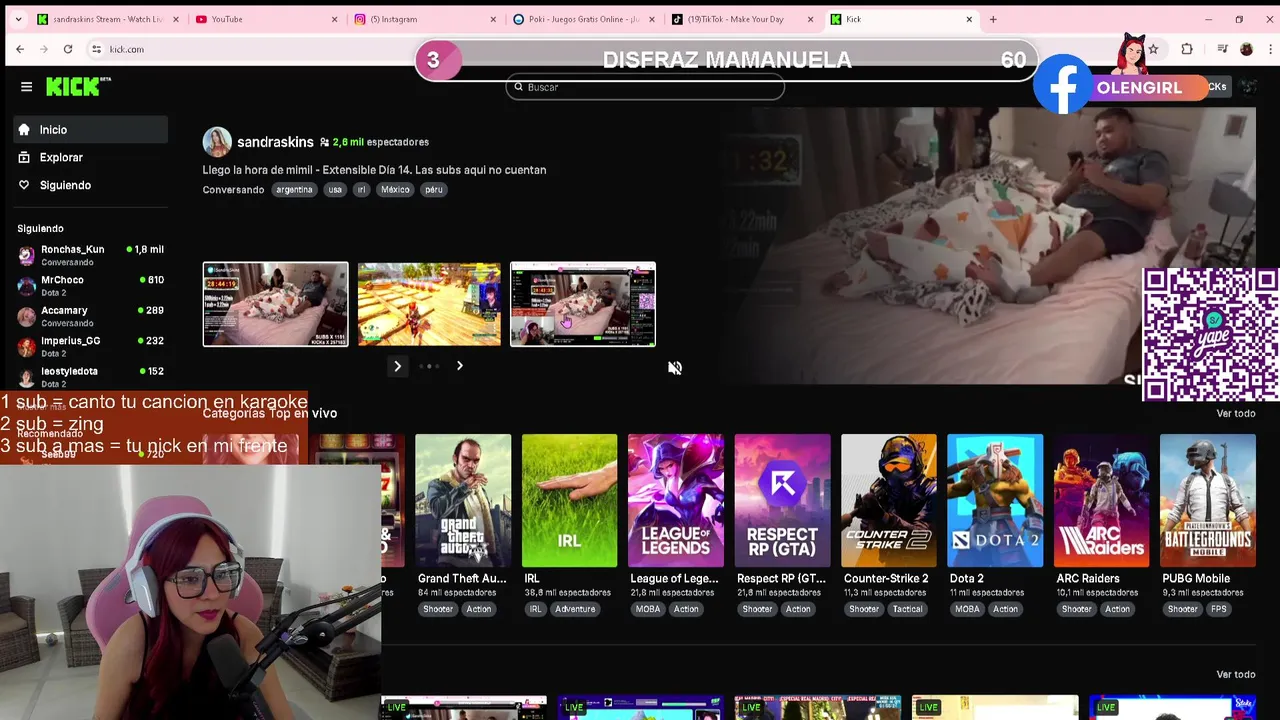This screenshot has height=720, width=1280.
Task: Click the sandraskins channel avatar
Action: (x=217, y=142)
